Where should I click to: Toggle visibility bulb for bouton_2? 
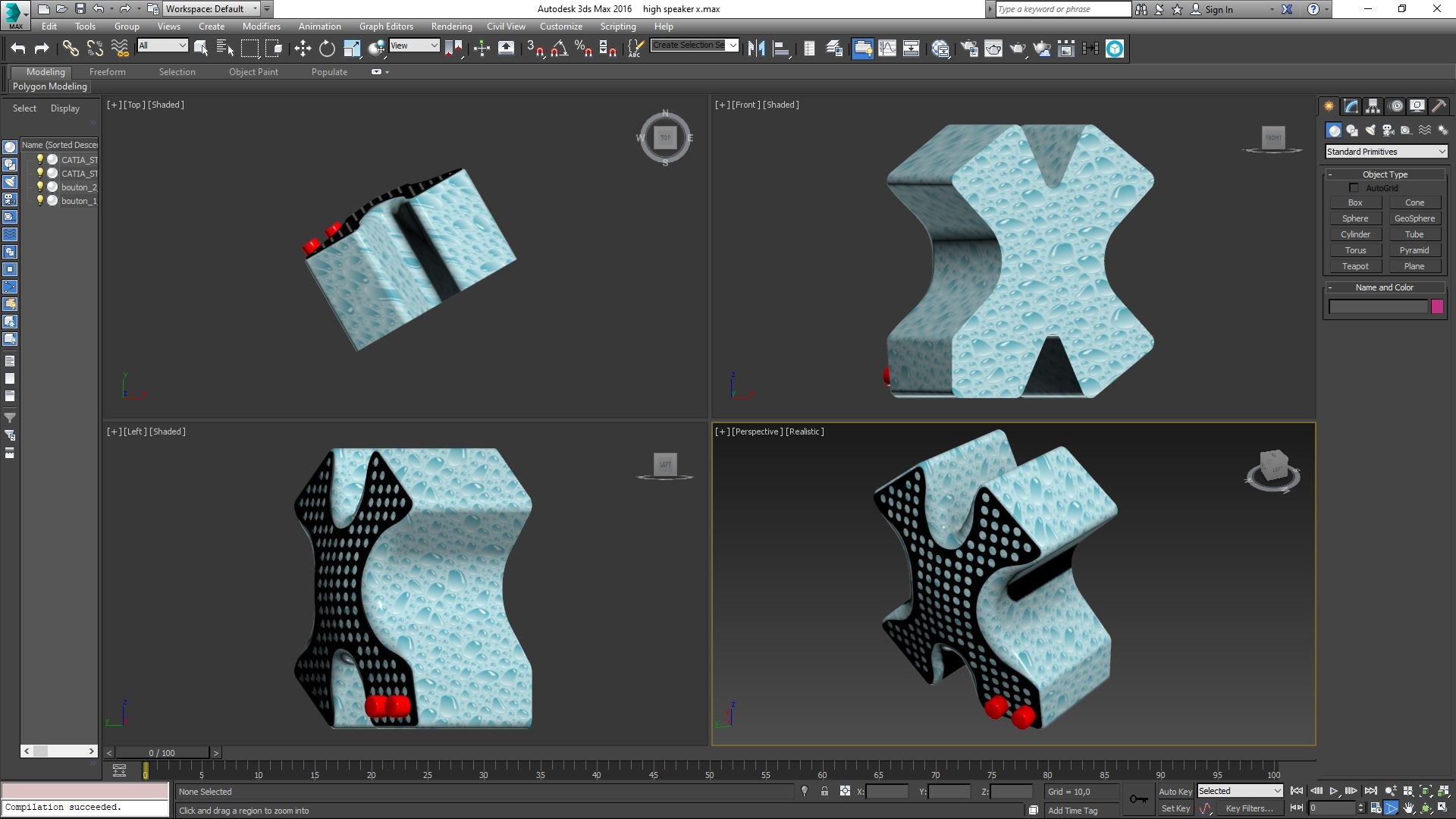[40, 187]
